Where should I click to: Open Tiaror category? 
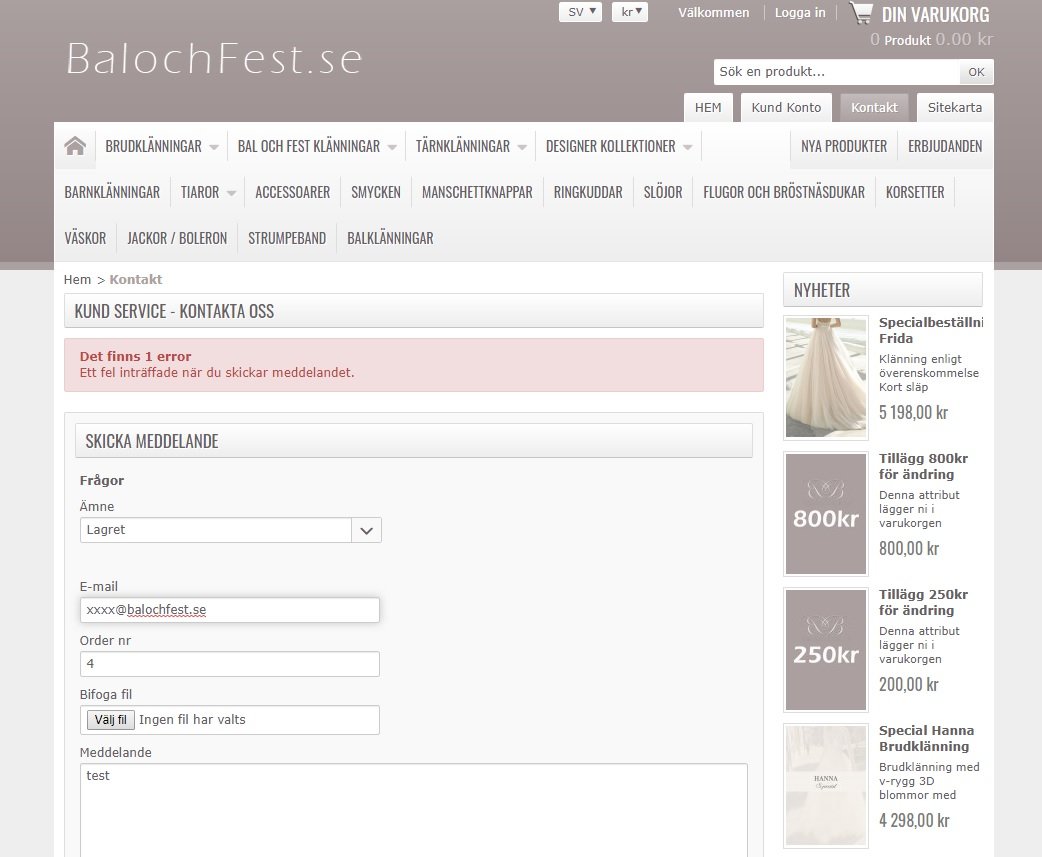[x=199, y=192]
